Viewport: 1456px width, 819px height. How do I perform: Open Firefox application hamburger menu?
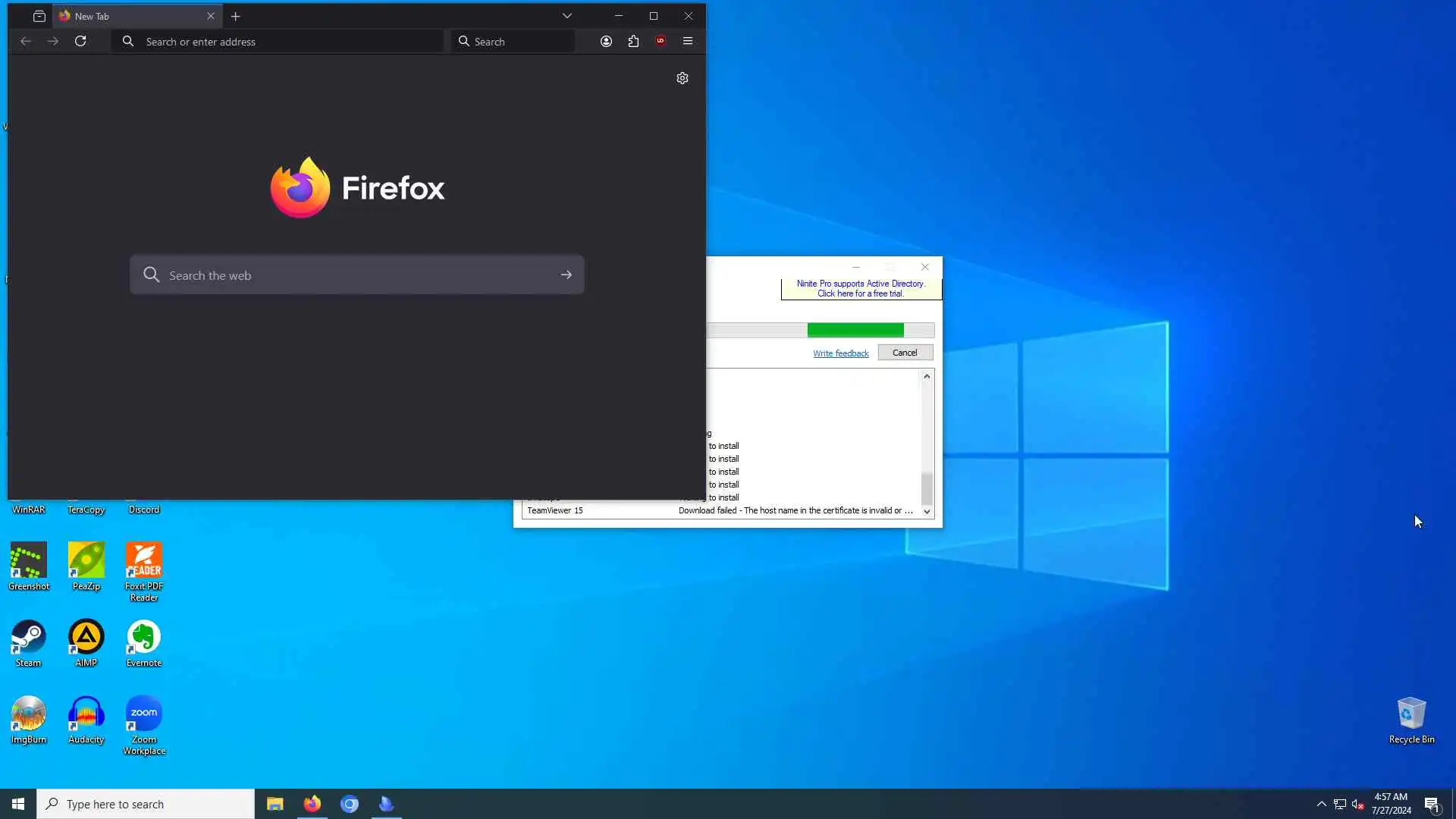pos(688,42)
